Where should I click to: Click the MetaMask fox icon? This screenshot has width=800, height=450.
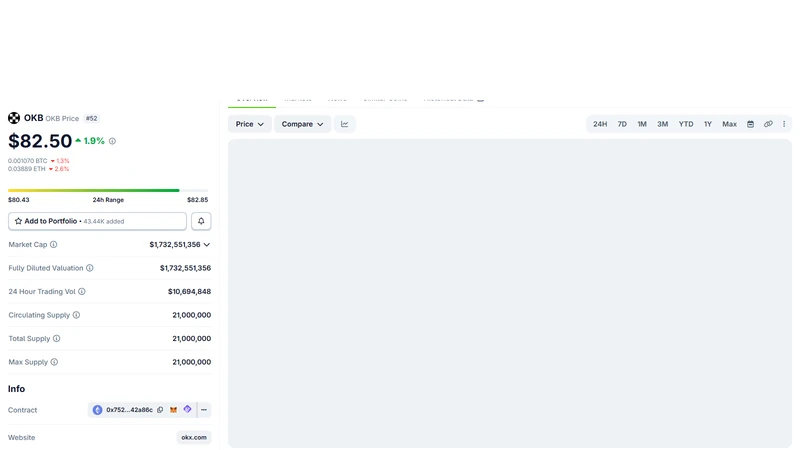click(173, 410)
